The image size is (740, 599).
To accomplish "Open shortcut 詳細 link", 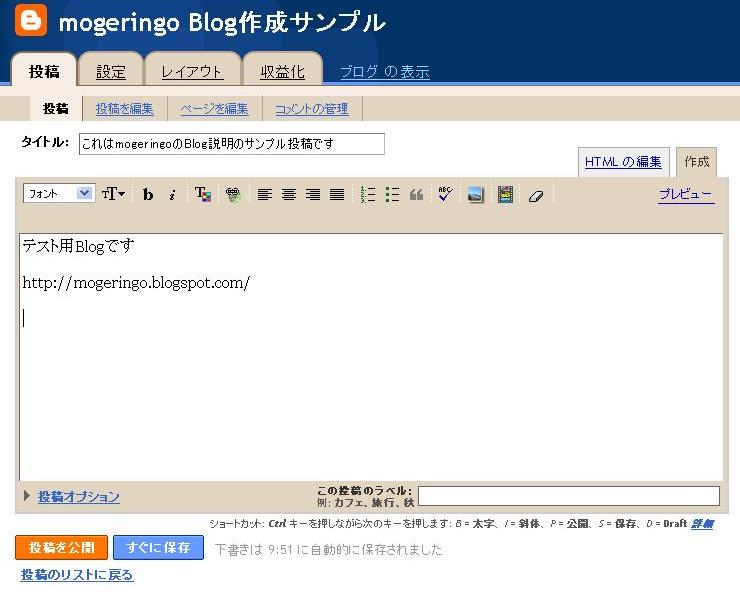I will pos(702,523).
